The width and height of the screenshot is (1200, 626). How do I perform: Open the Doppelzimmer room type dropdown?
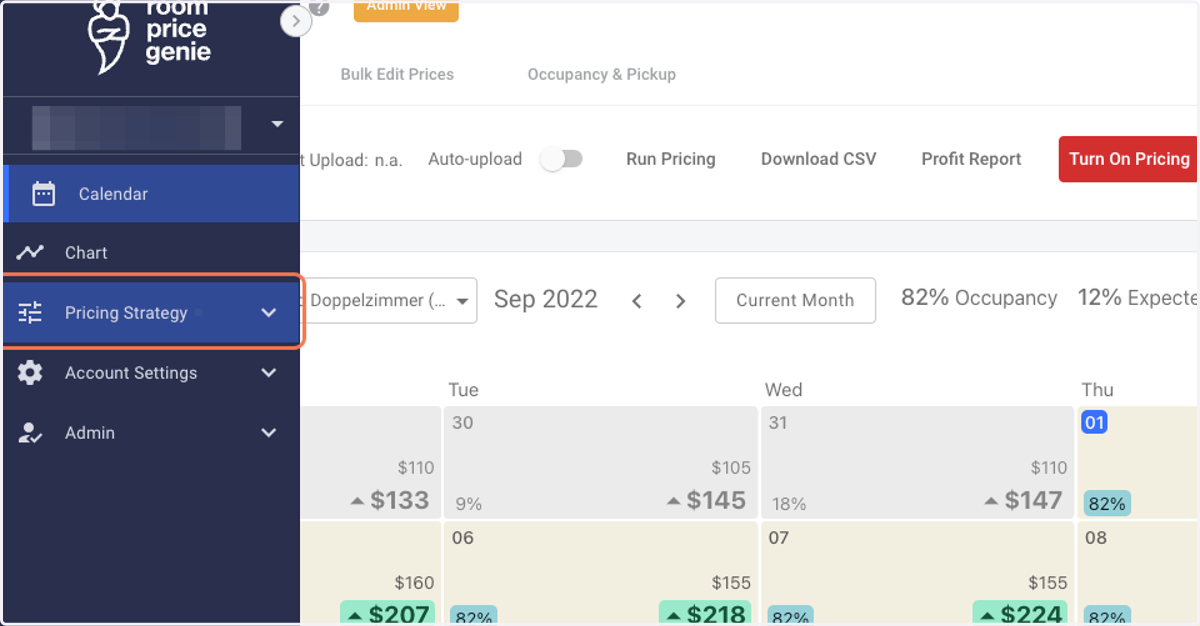click(x=389, y=300)
